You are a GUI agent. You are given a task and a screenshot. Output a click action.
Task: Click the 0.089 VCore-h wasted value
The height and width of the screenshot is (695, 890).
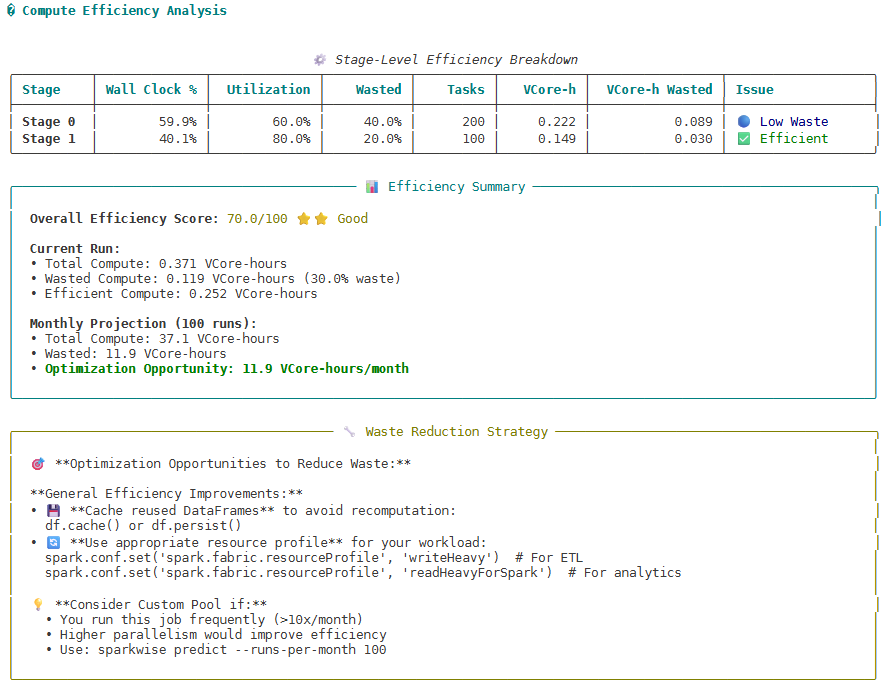tap(694, 122)
